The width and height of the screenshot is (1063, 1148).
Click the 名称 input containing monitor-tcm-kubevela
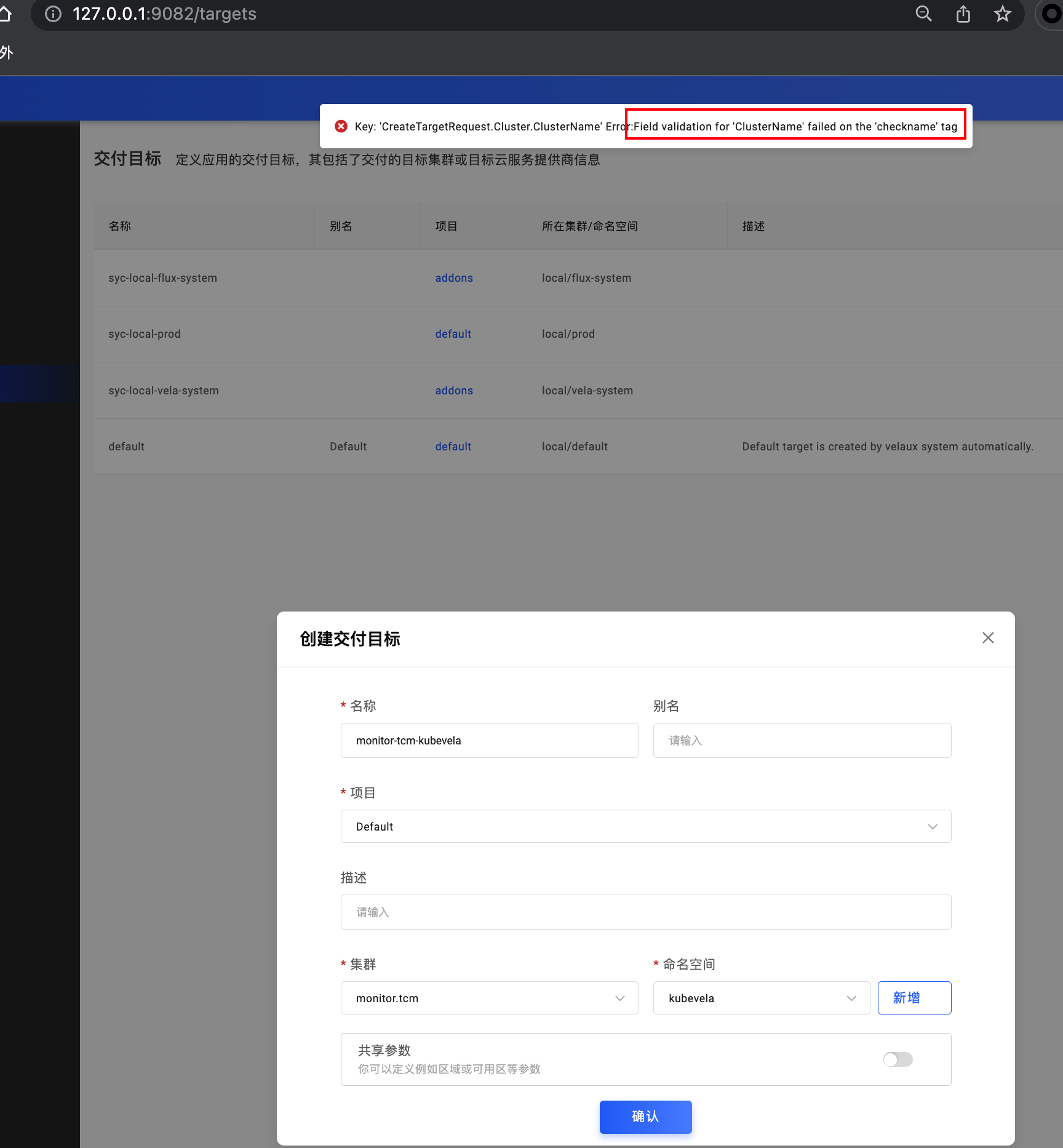(489, 740)
